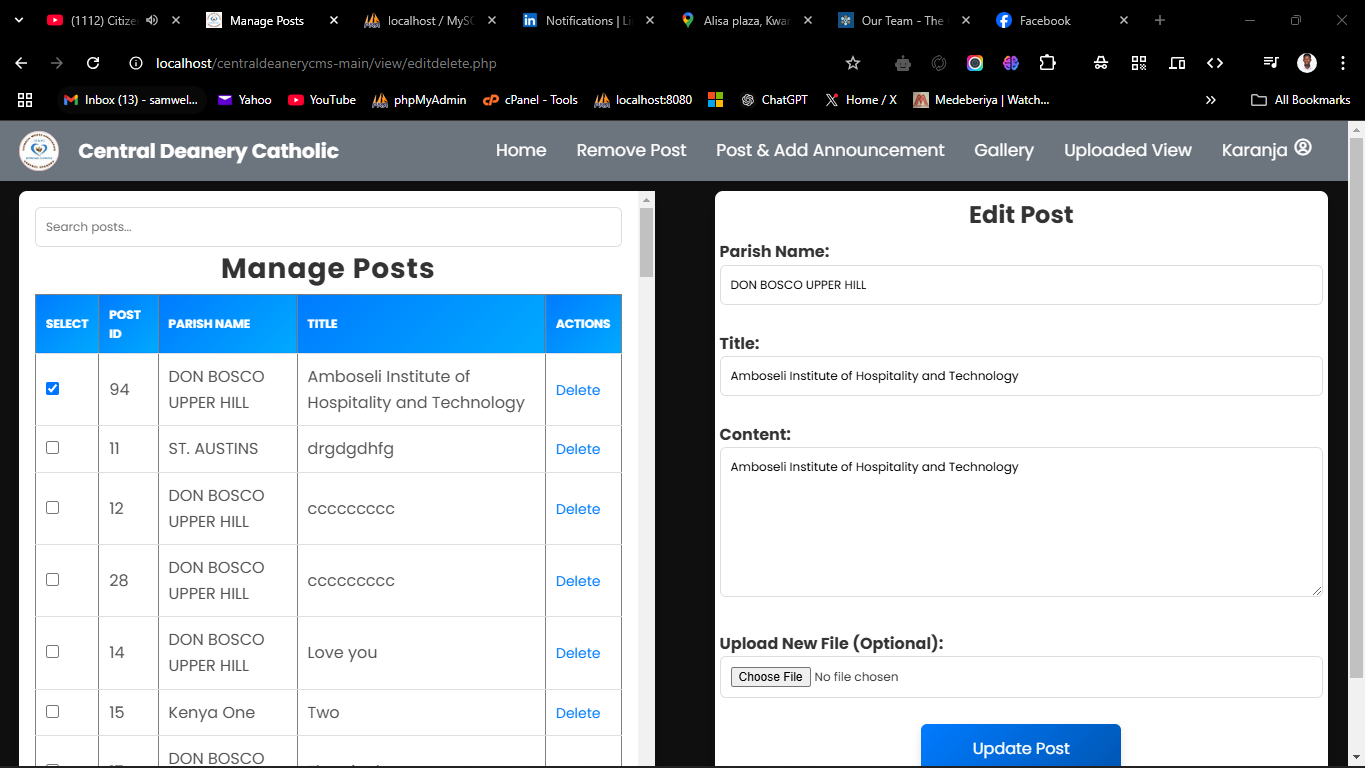The image size is (1365, 768).
Task: Open the media controls icon
Action: point(1271,63)
